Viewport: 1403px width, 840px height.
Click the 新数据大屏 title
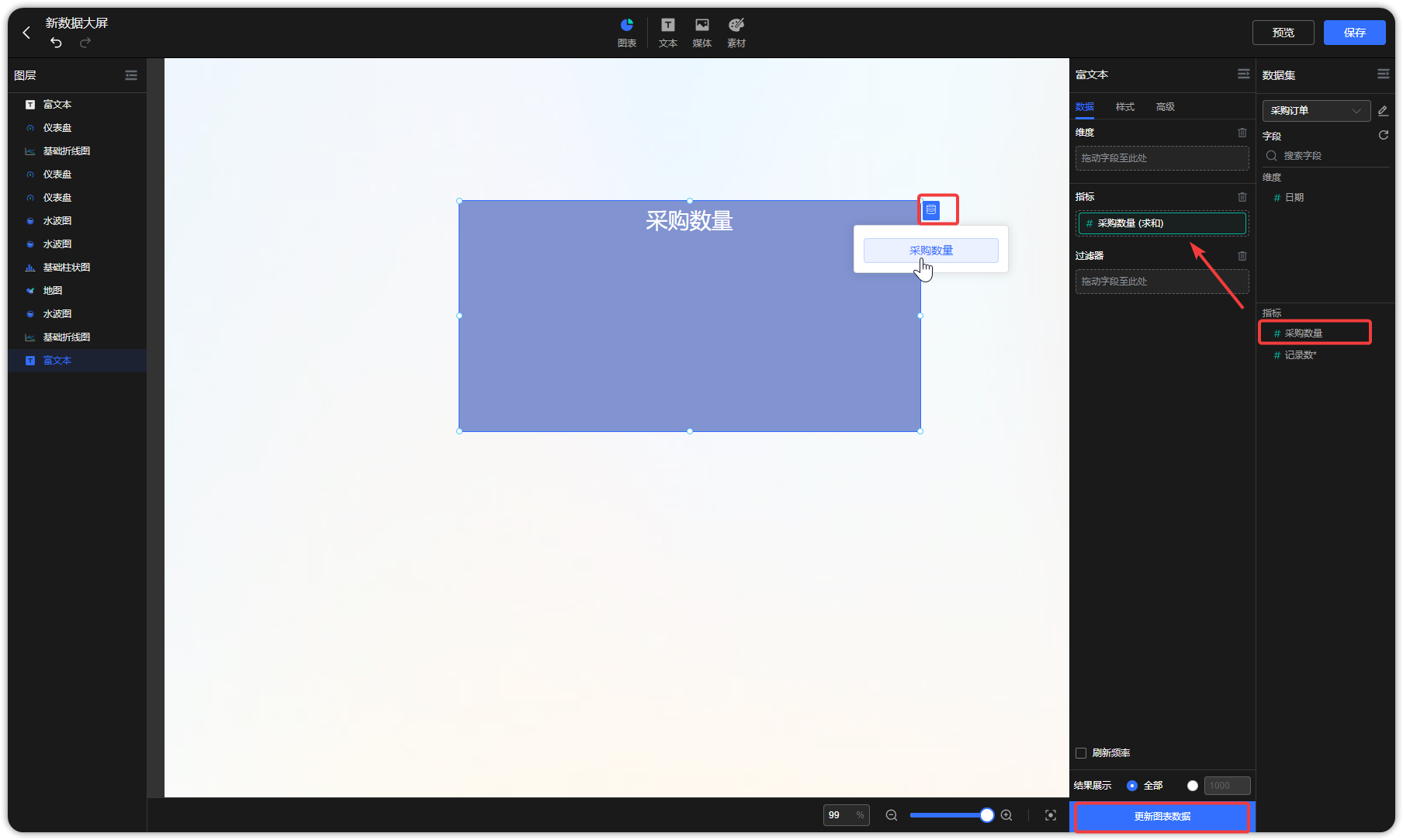77,23
